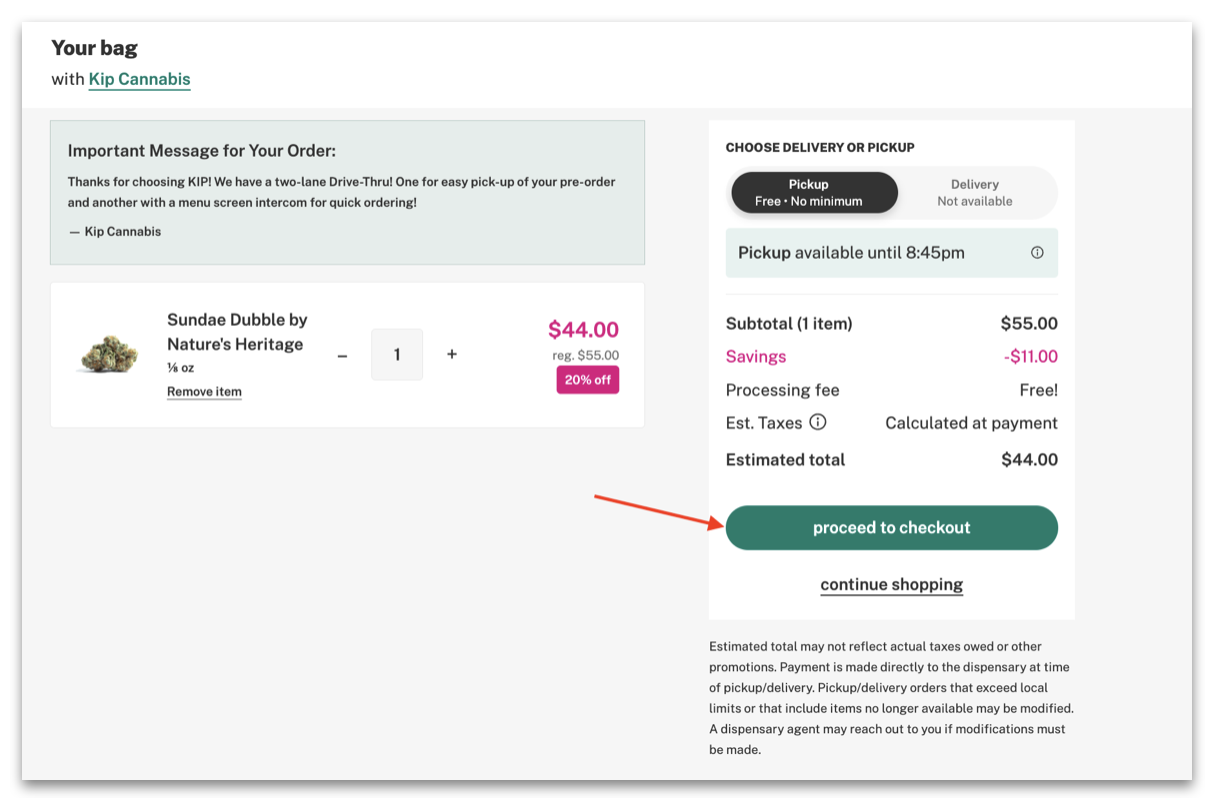Click the Free! processing fee value
This screenshot has height=808, width=1216.
1039,390
